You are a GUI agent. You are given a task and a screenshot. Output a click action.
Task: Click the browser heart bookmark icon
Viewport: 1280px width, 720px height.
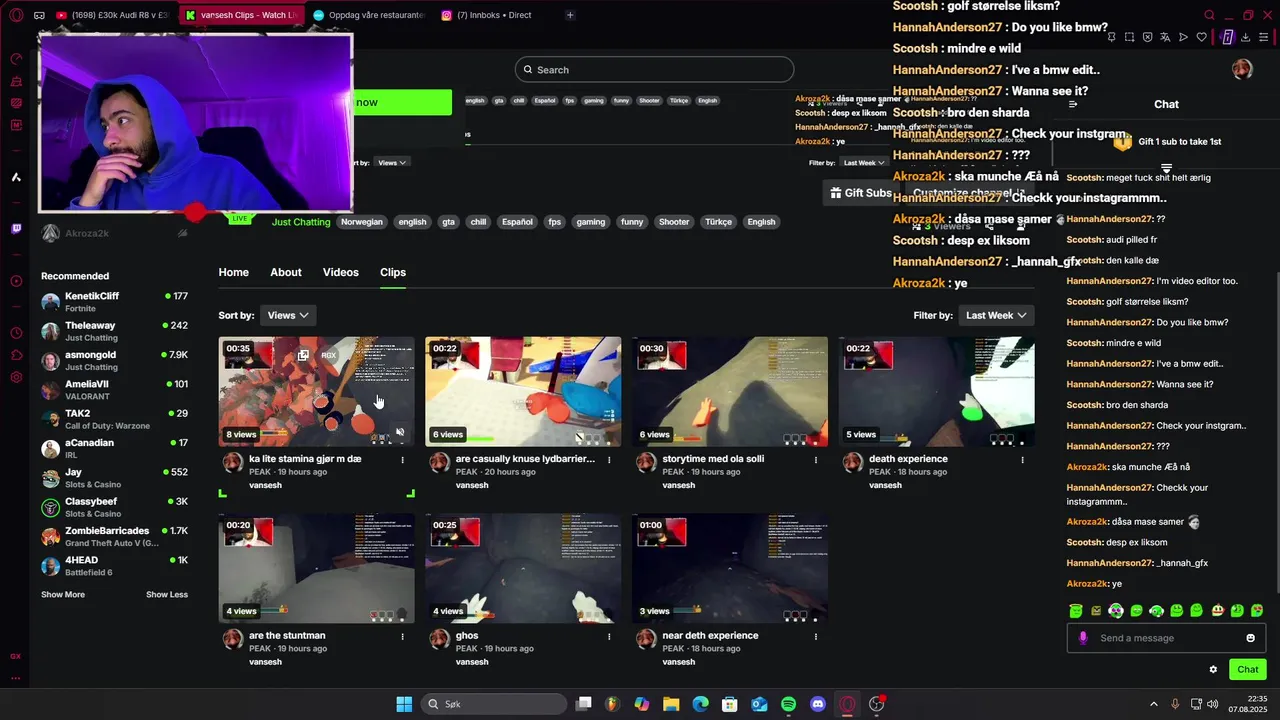(1201, 37)
